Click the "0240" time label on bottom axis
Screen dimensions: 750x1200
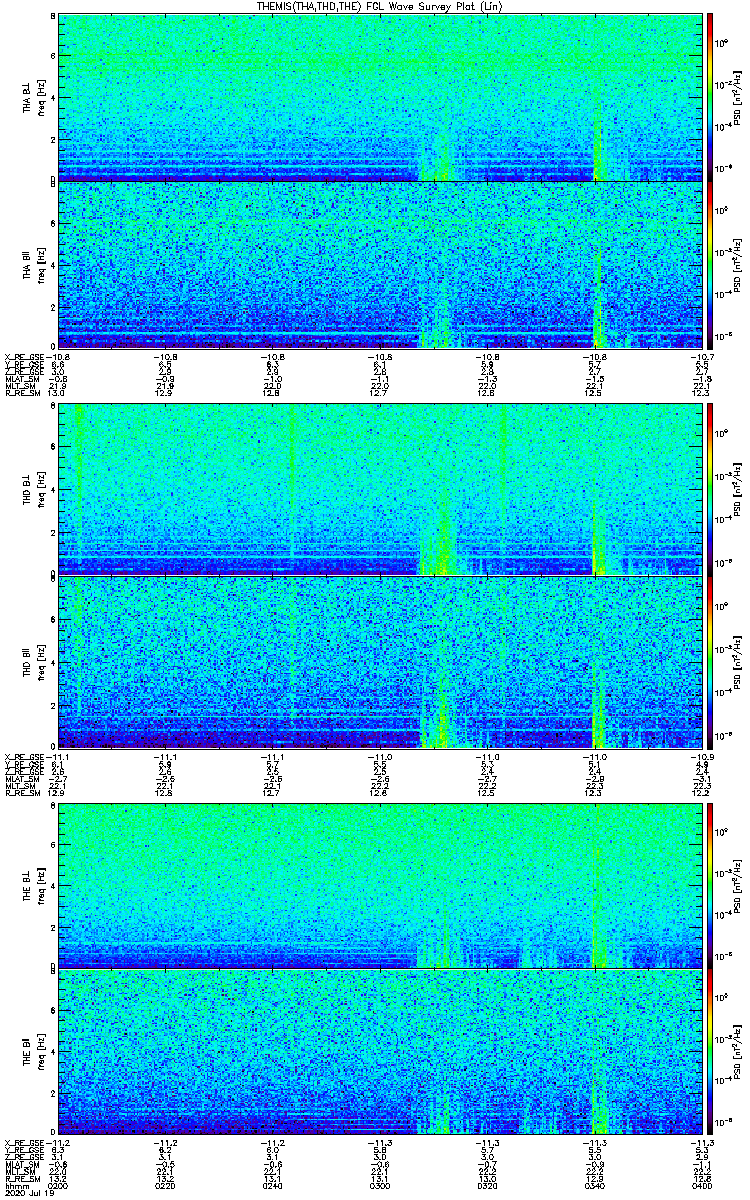click(273, 1185)
